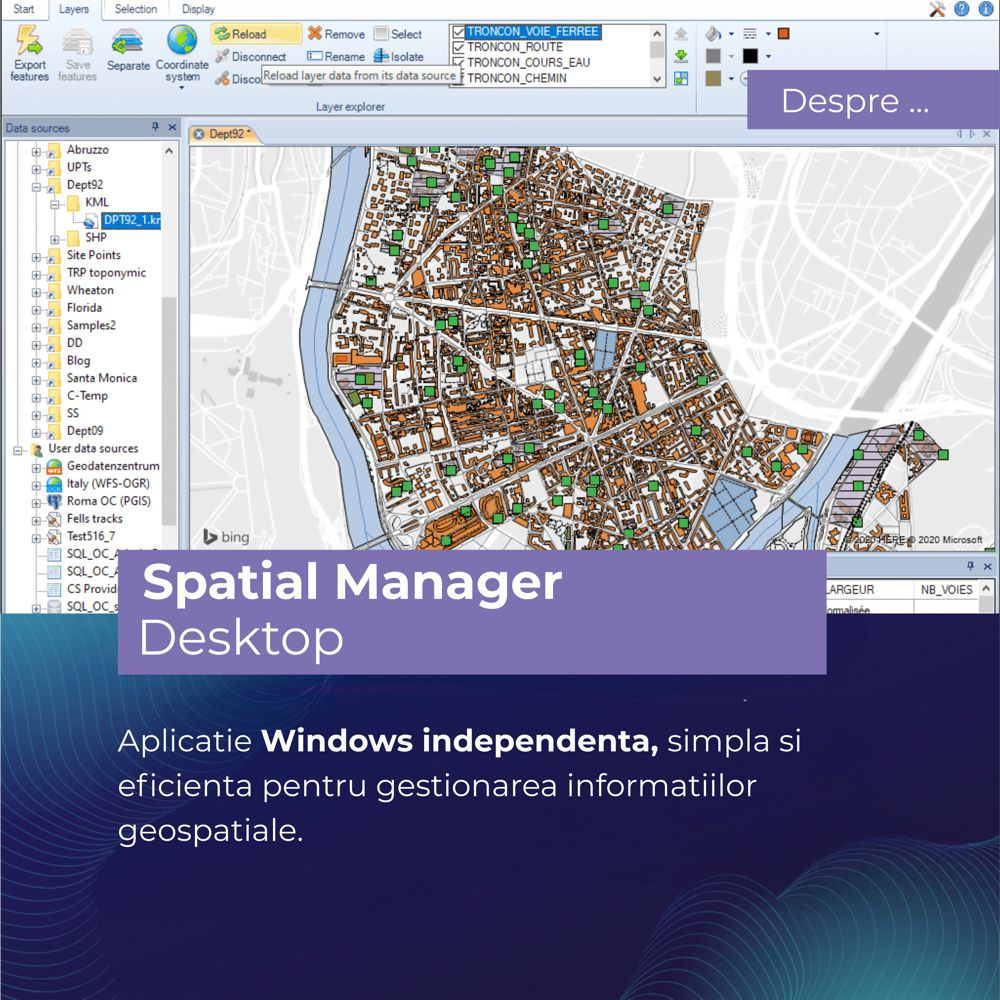Select the DPT92_1 KML file item

130,221
